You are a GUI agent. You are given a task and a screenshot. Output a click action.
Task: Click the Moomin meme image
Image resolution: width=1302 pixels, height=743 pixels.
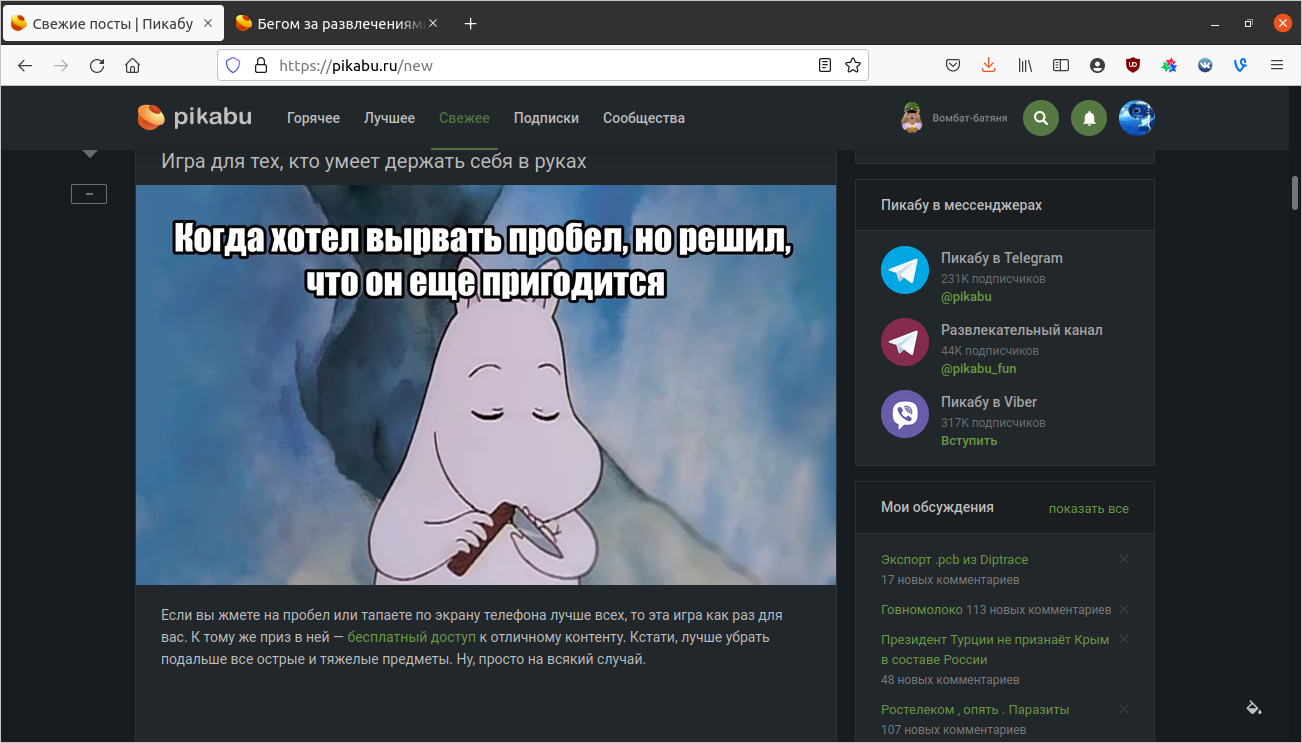(486, 385)
